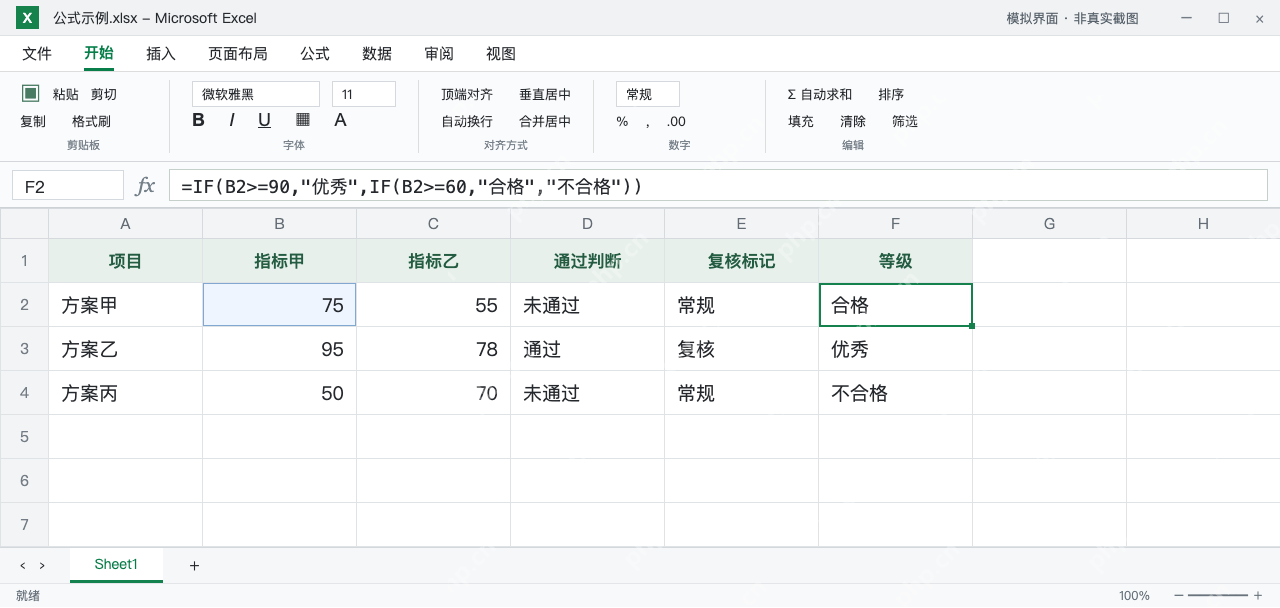Open the cell borders grid icon
This screenshot has width=1280, height=608.
(x=303, y=120)
